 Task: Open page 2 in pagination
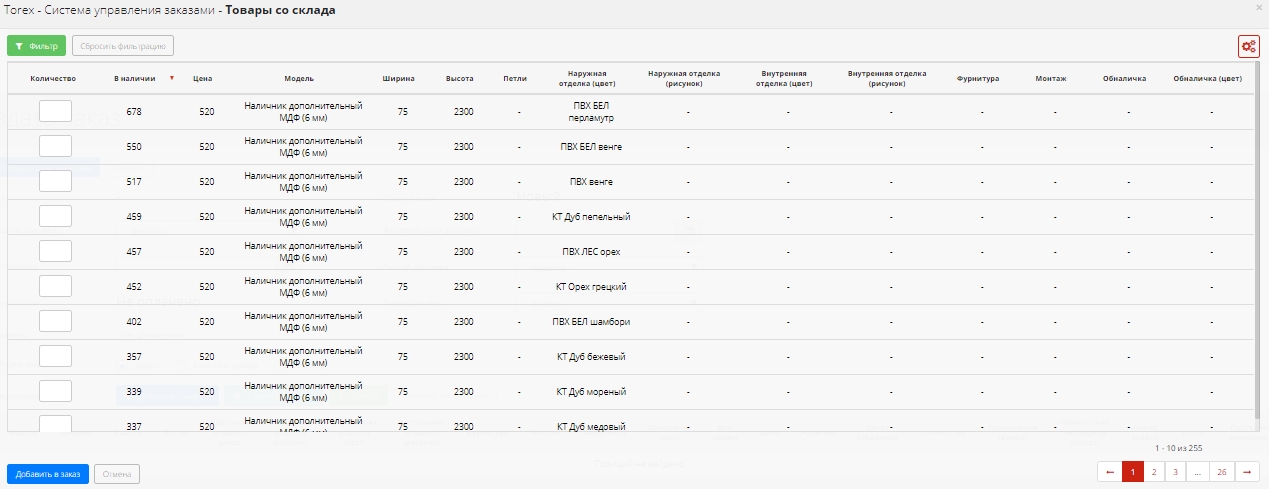point(1154,472)
